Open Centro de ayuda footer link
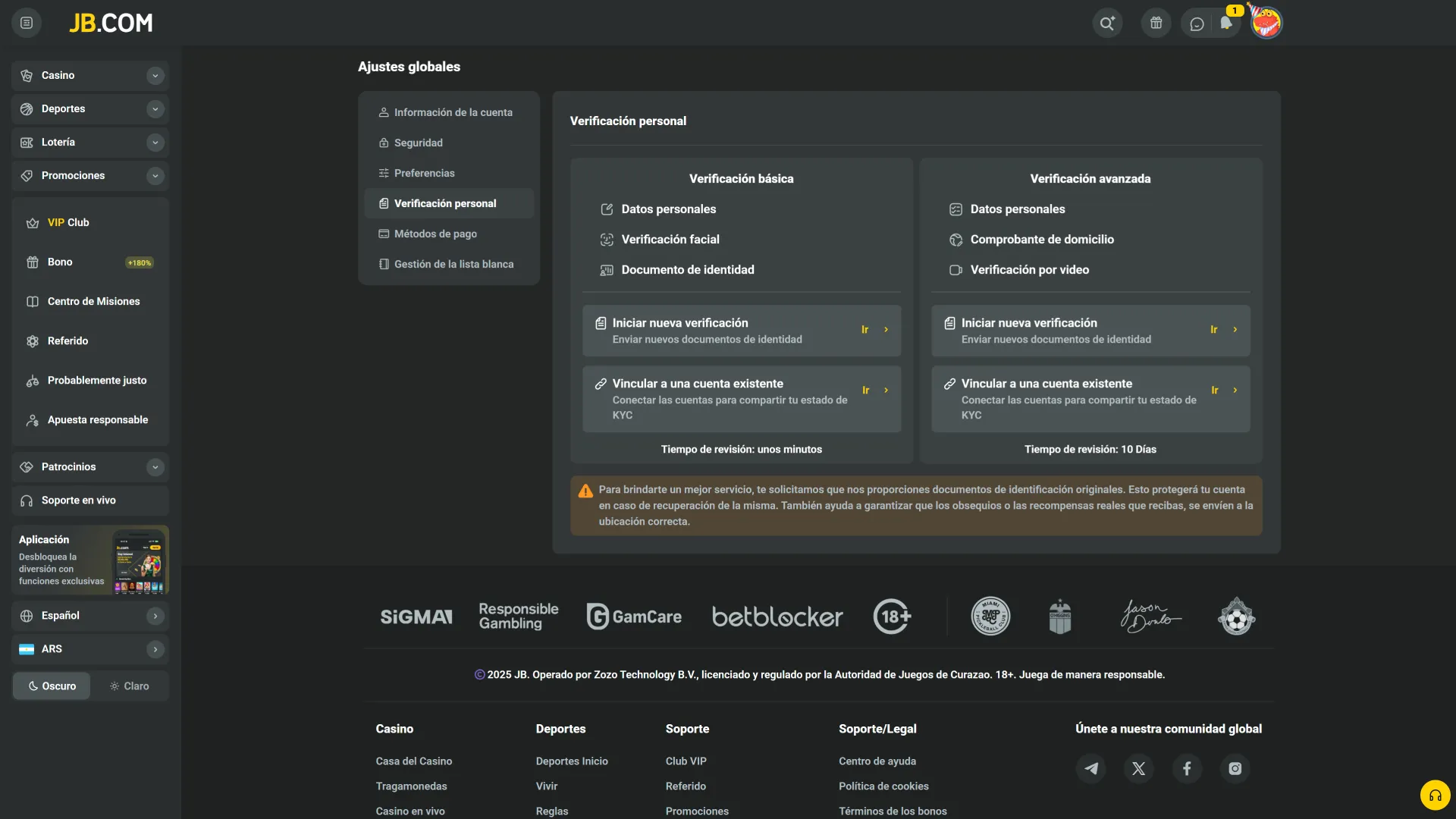 877,761
